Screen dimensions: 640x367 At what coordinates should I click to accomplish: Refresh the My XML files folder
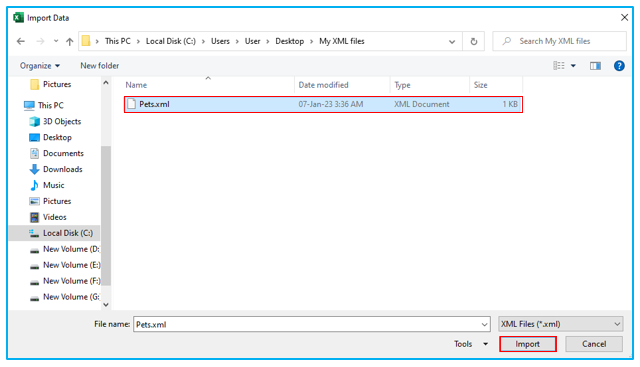473,41
